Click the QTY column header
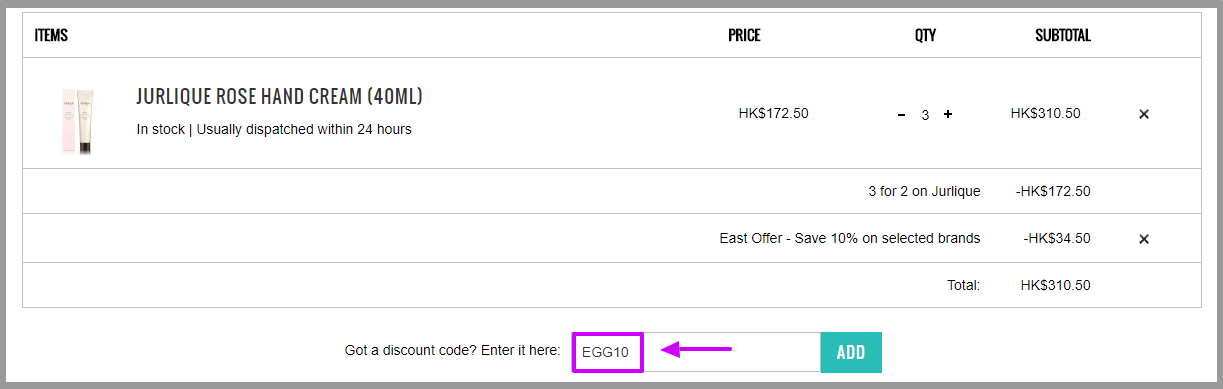Screen dimensions: 1223x389 925,35
